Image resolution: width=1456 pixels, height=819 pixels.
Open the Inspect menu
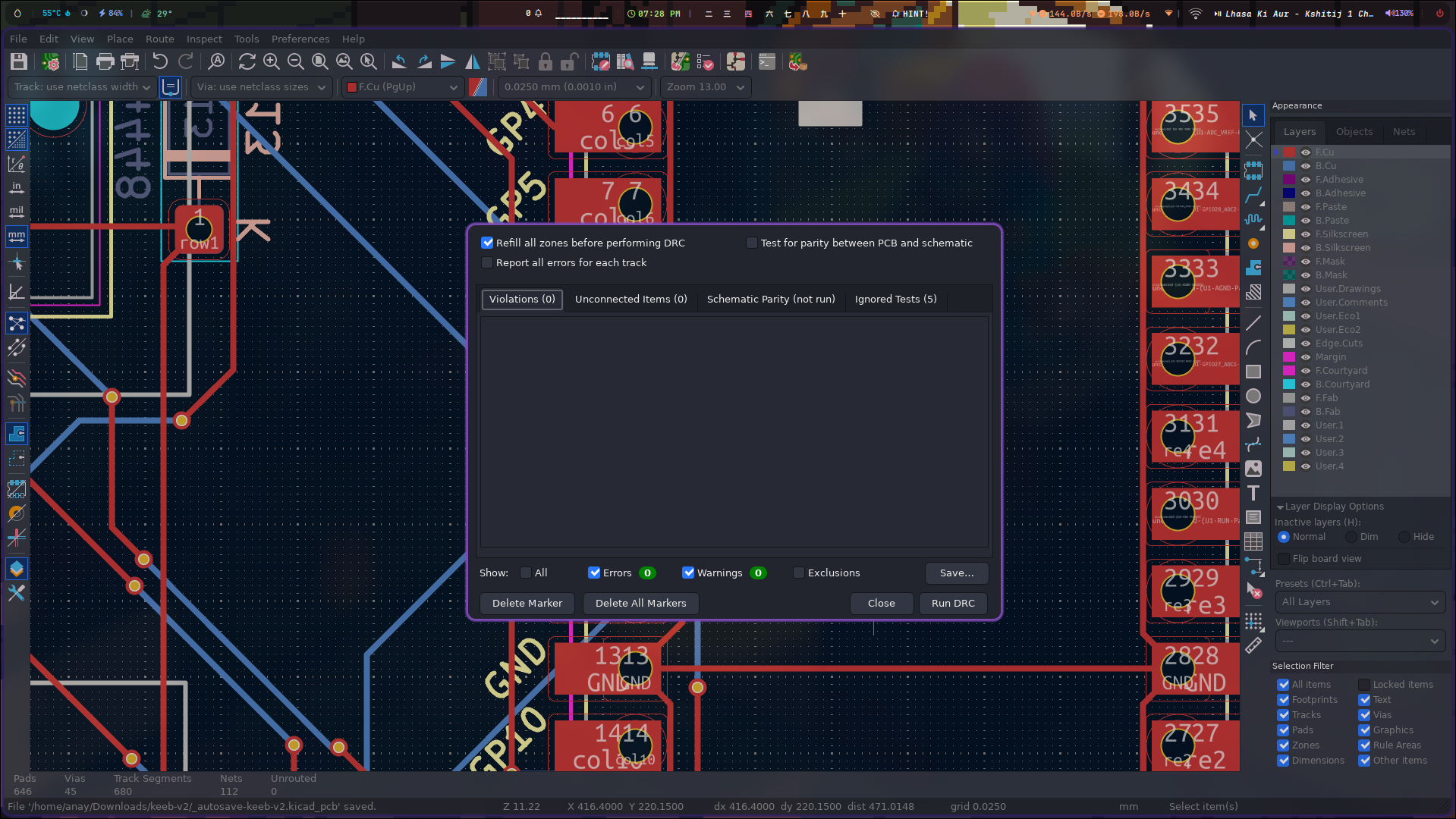[204, 39]
